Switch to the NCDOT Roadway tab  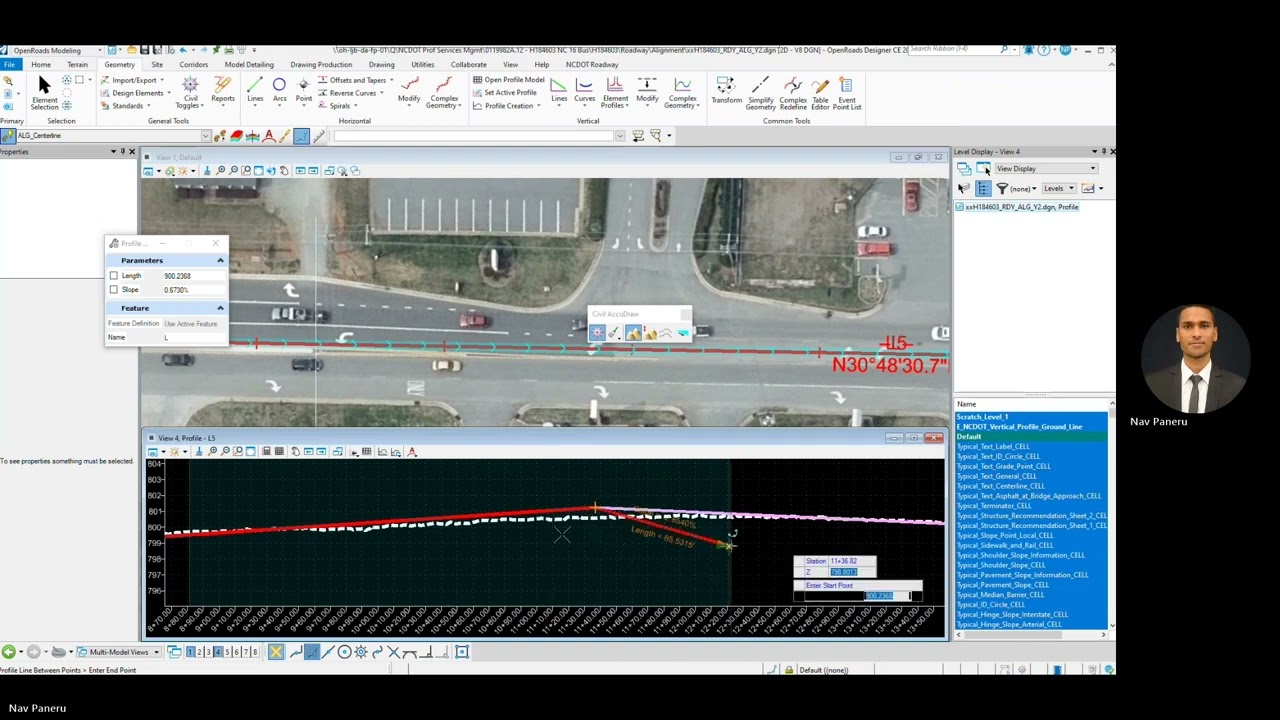pyautogui.click(x=592, y=65)
